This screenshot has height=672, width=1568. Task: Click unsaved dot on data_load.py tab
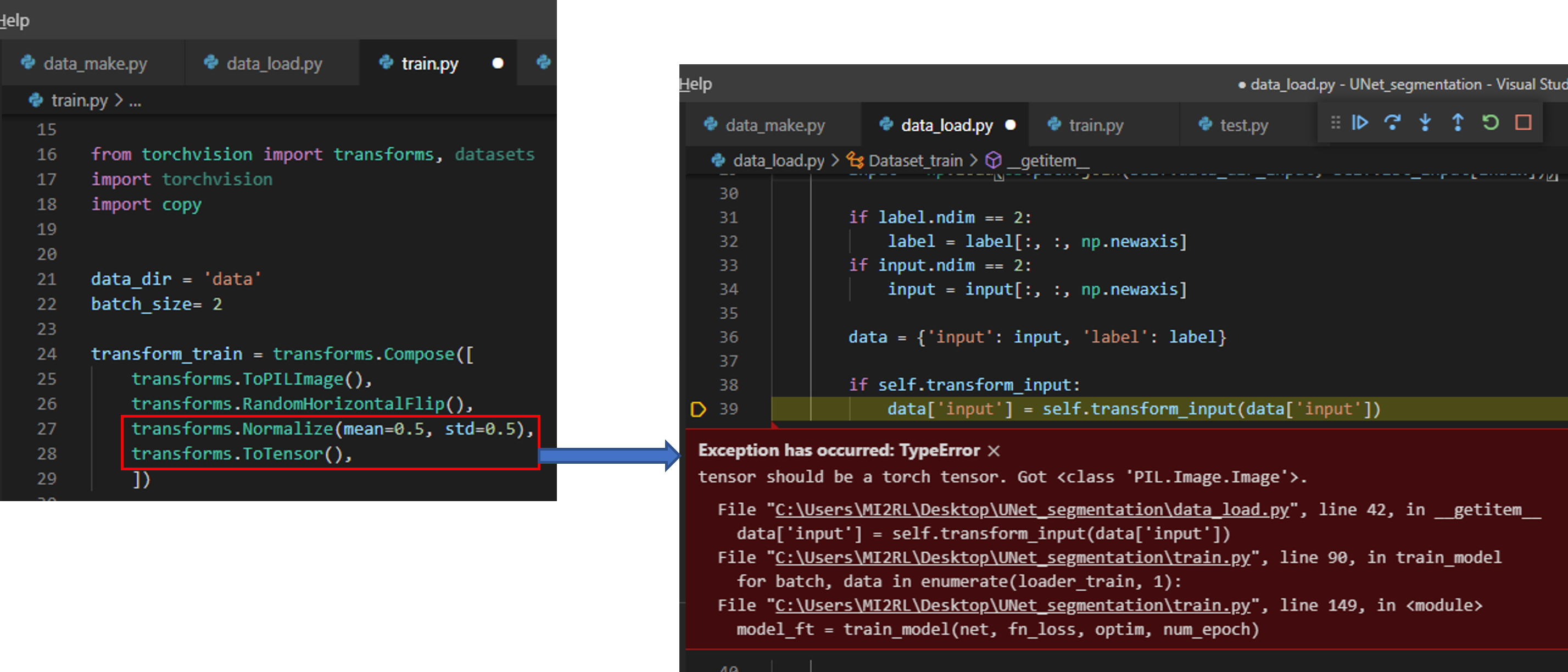click(x=1011, y=125)
